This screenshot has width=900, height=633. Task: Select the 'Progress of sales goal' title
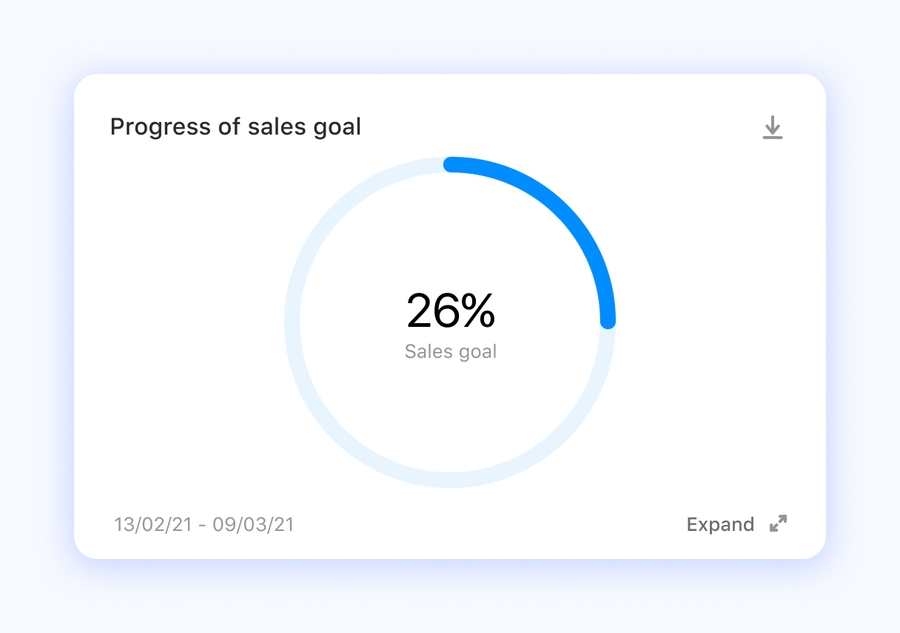click(x=235, y=127)
